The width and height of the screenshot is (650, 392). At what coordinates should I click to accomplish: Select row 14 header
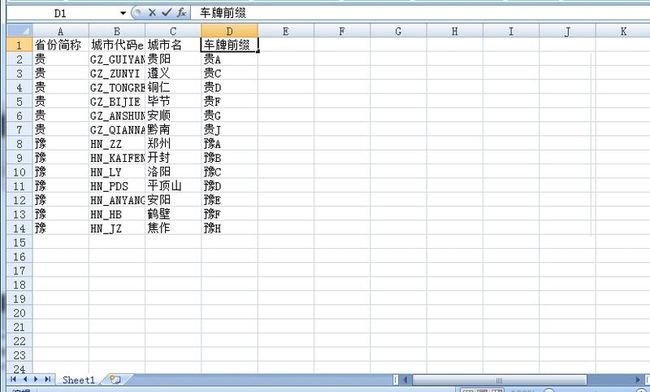point(19,228)
